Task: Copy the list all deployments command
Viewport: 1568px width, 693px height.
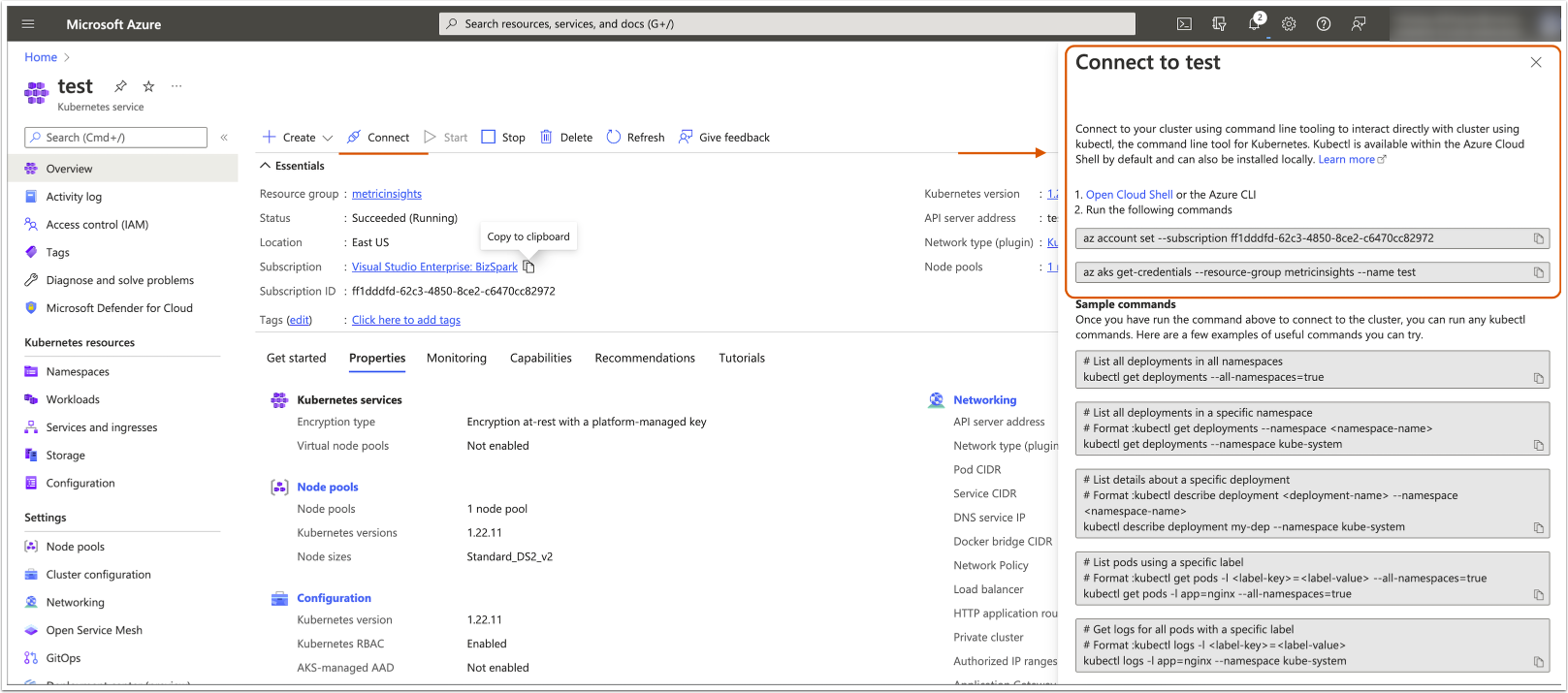Action: [x=1538, y=379]
